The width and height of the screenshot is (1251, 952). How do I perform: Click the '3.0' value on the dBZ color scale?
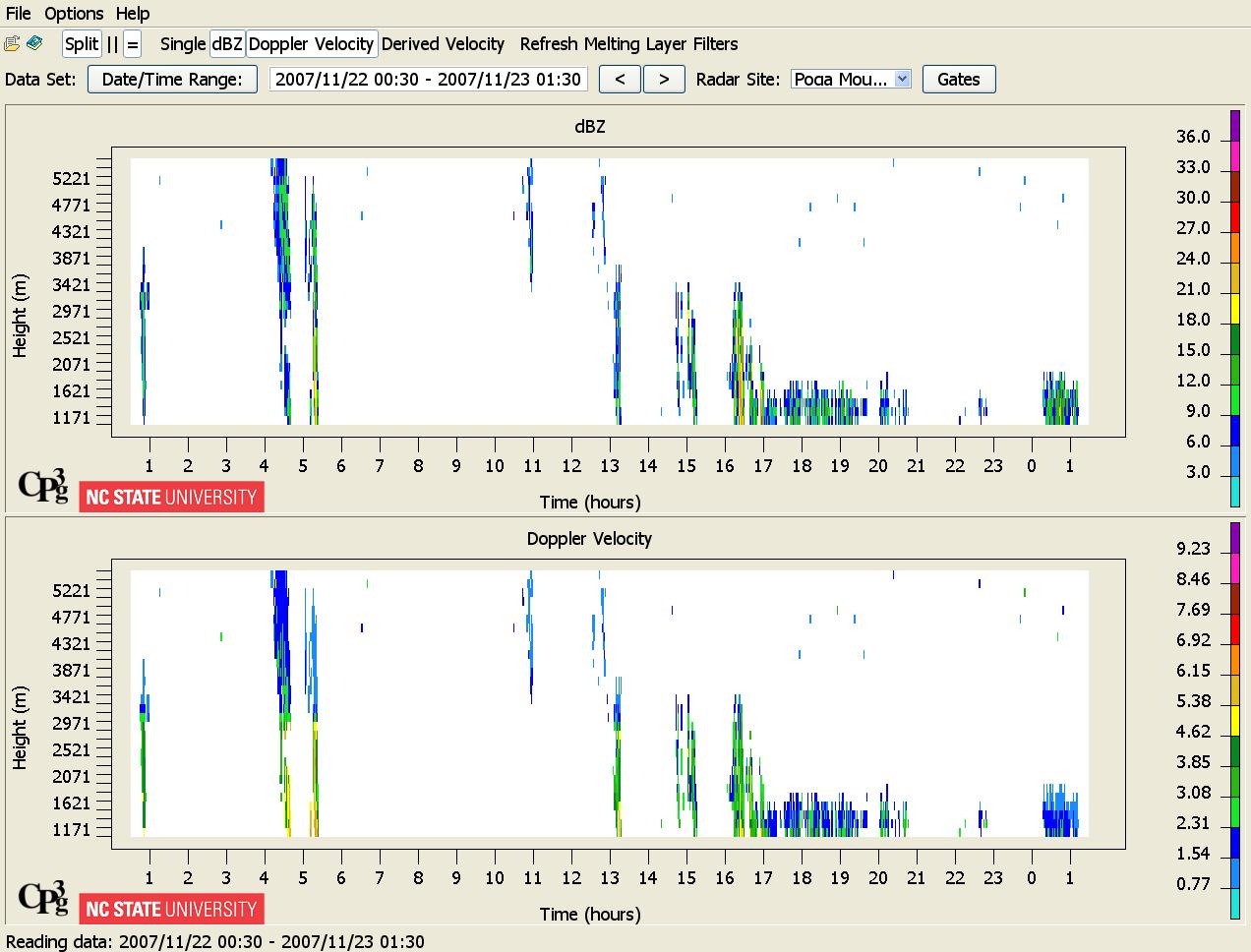1198,472
